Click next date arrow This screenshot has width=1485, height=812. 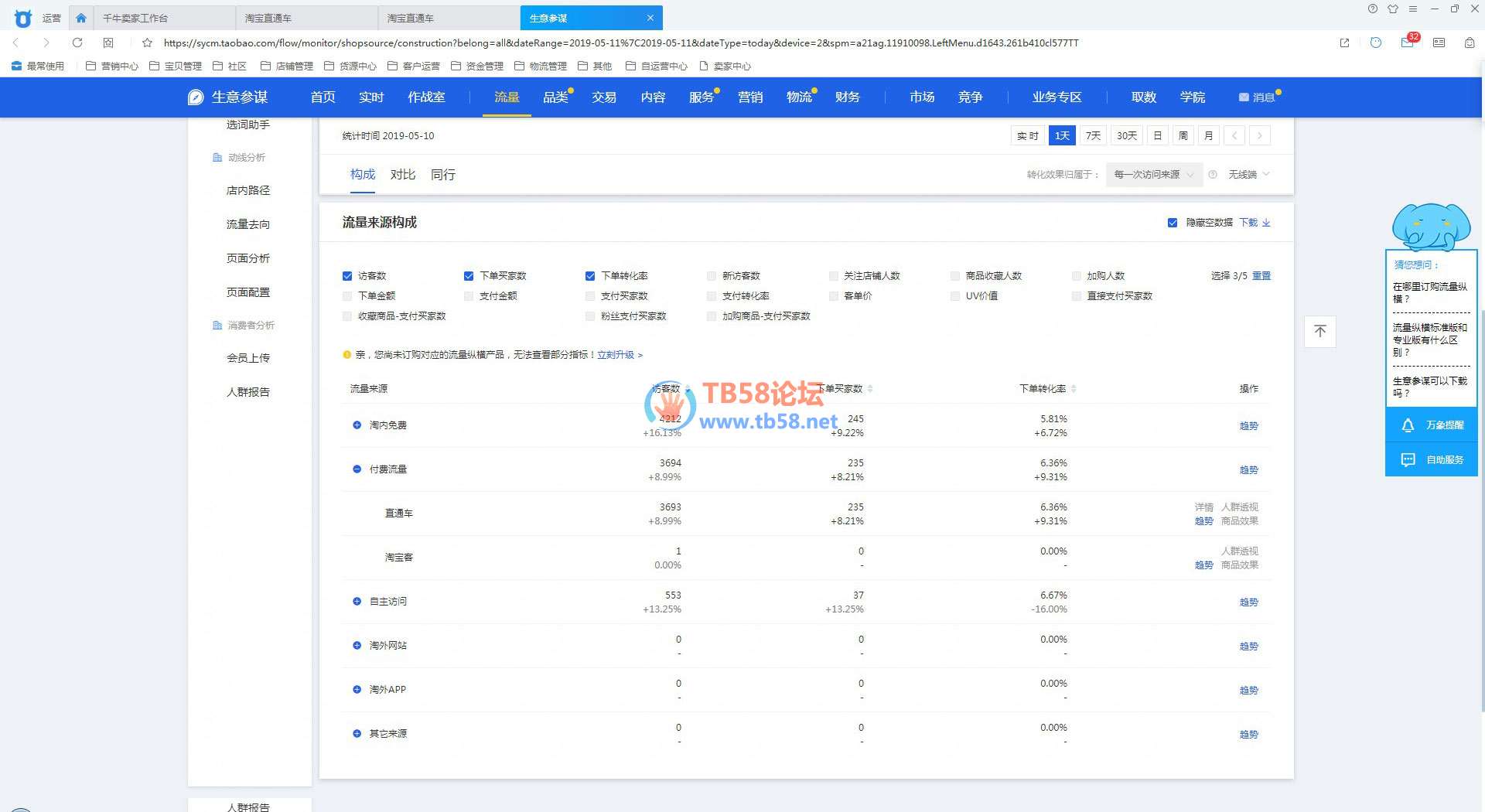tap(1260, 135)
